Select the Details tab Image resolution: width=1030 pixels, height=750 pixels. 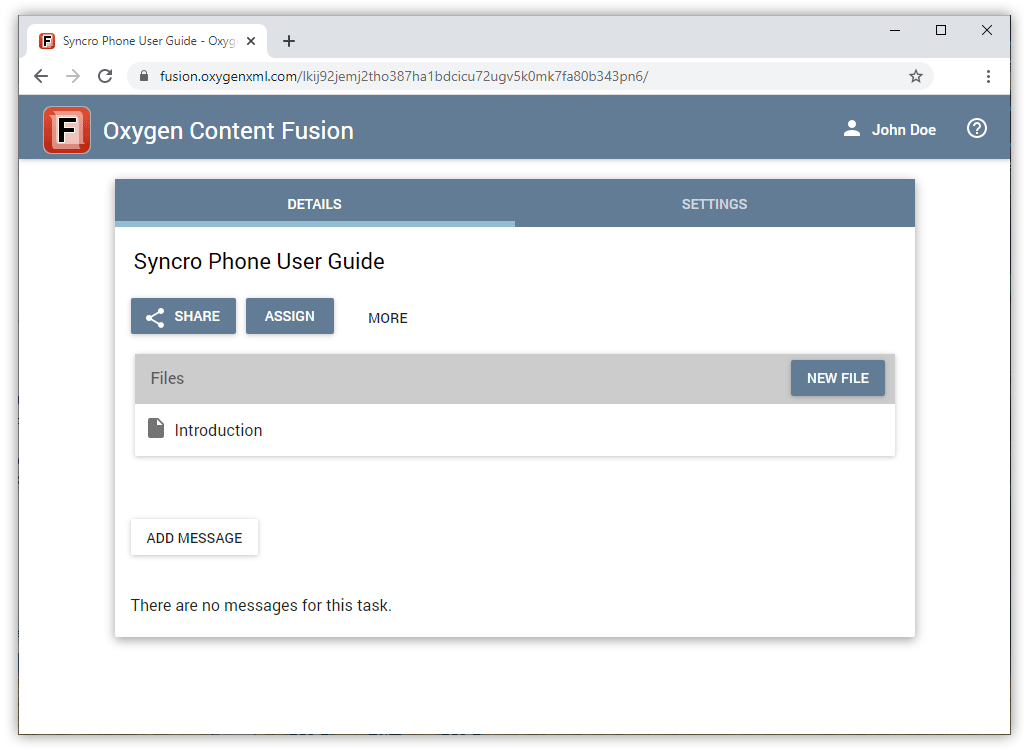[315, 204]
